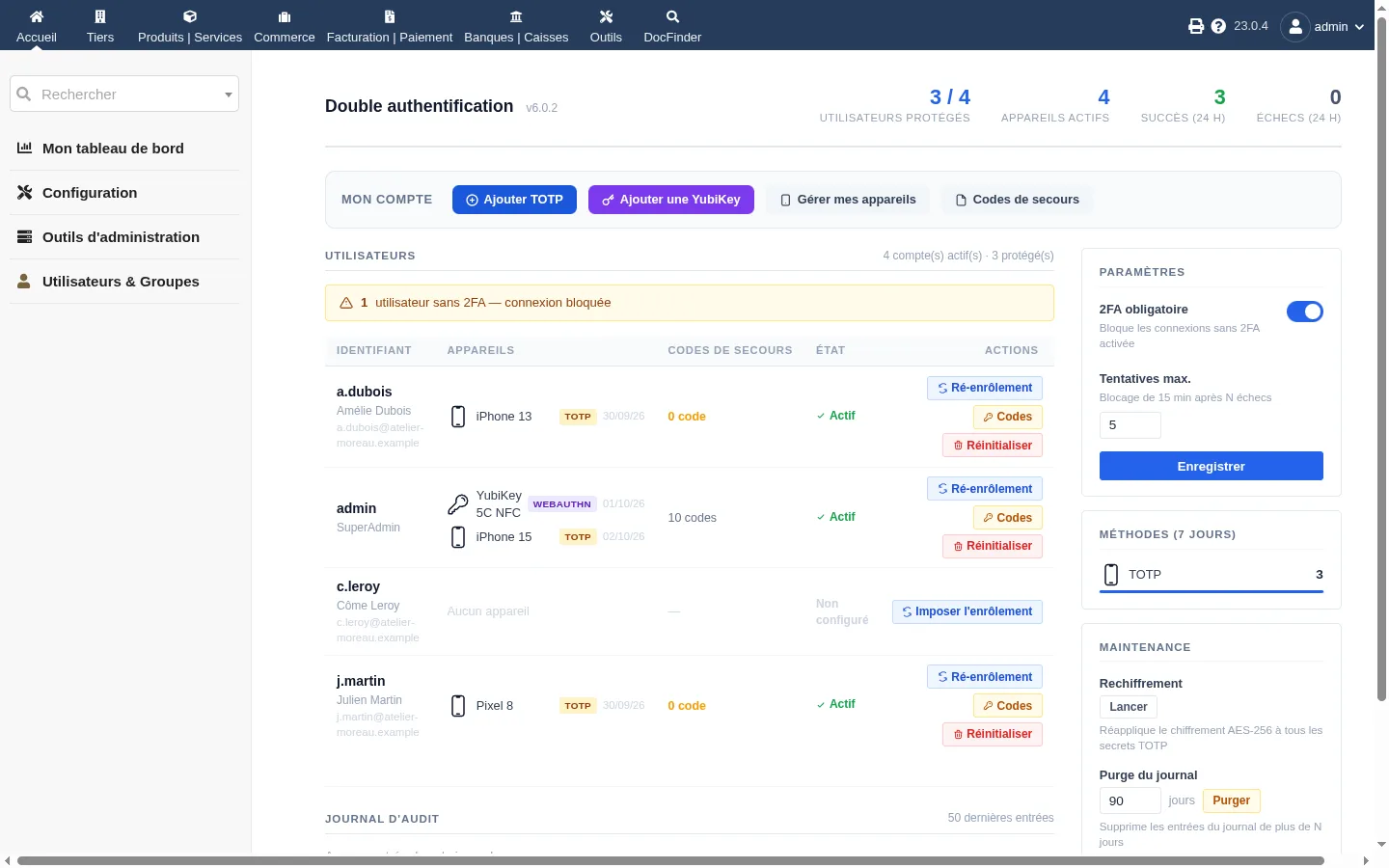Click Réinitialiser for a.dubois
This screenshot has height=868, width=1389.
pos(992,446)
